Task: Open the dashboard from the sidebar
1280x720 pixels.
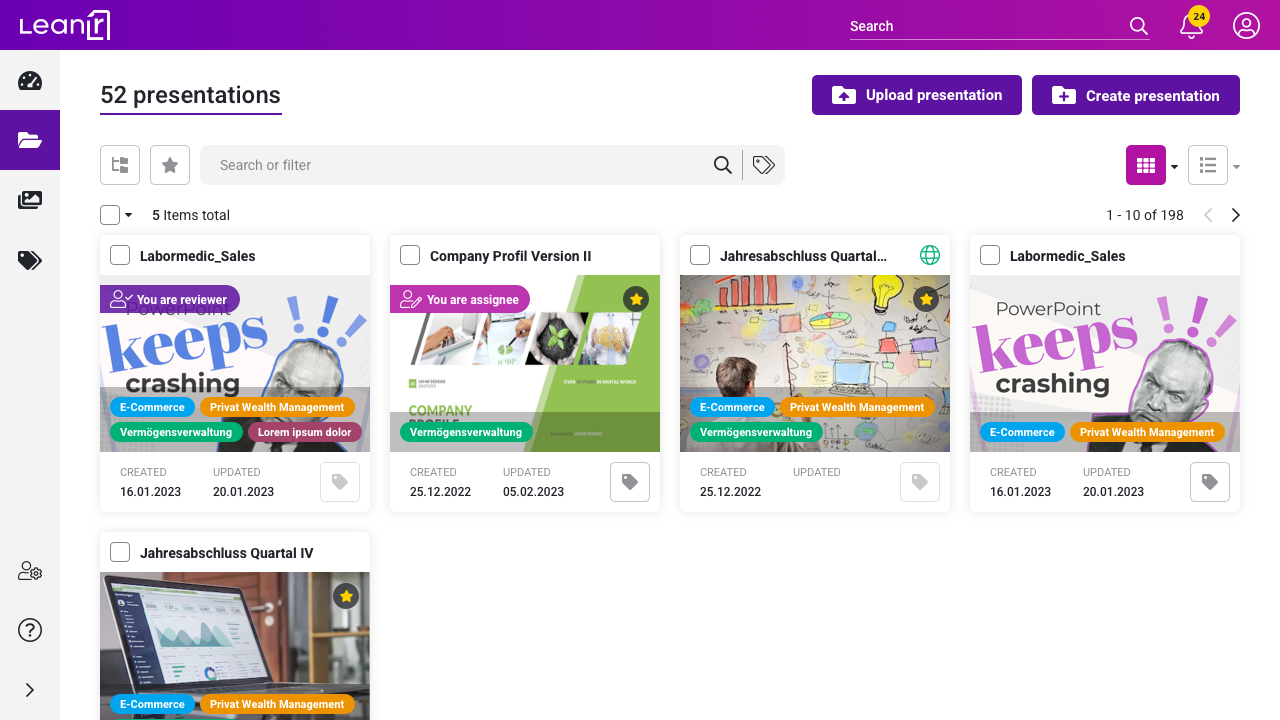Action: (29, 80)
